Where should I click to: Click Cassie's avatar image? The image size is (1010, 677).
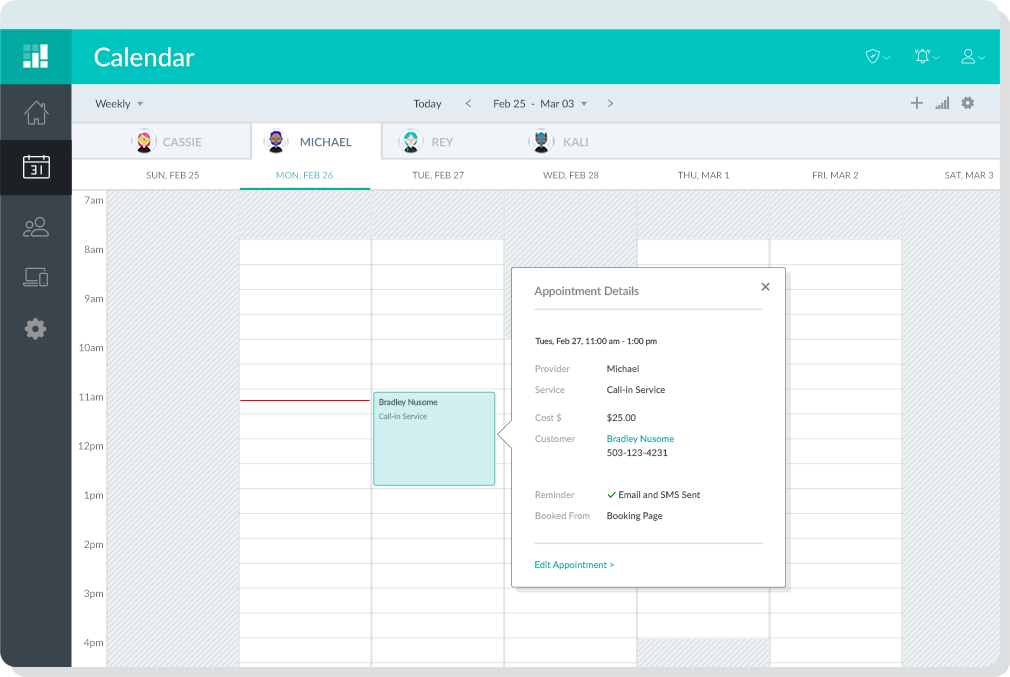[144, 141]
